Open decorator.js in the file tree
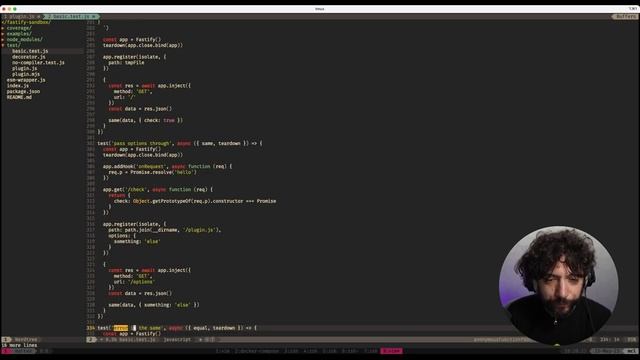This screenshot has height=360, width=640. pos(29,57)
